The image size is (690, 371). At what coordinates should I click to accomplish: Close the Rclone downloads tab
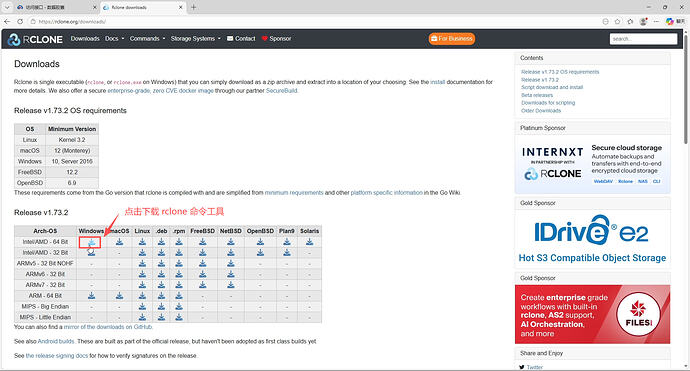click(x=181, y=7)
